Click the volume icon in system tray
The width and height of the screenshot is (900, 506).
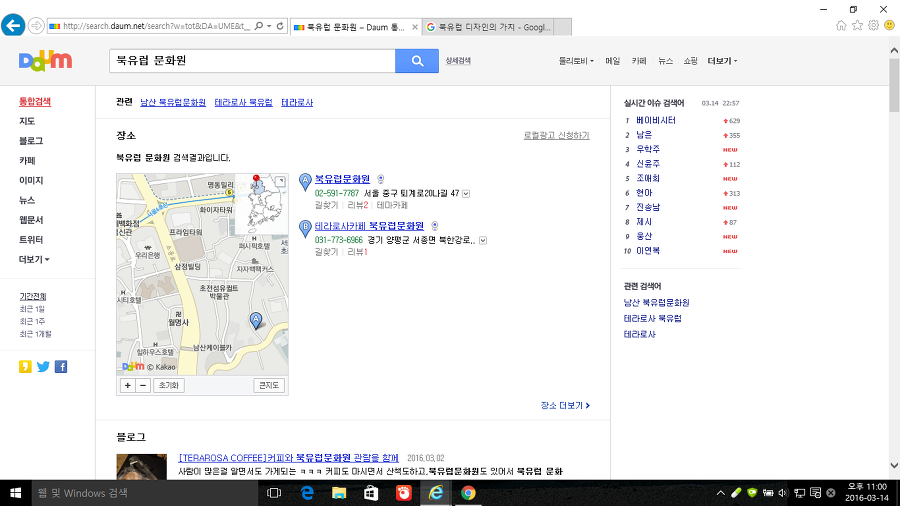click(x=783, y=493)
